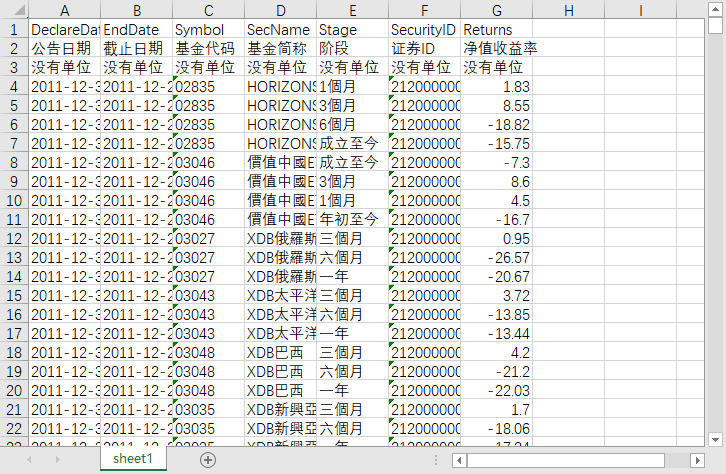
Task: Click vertical scrollbar down arrow
Action: pyautogui.click(x=715, y=439)
